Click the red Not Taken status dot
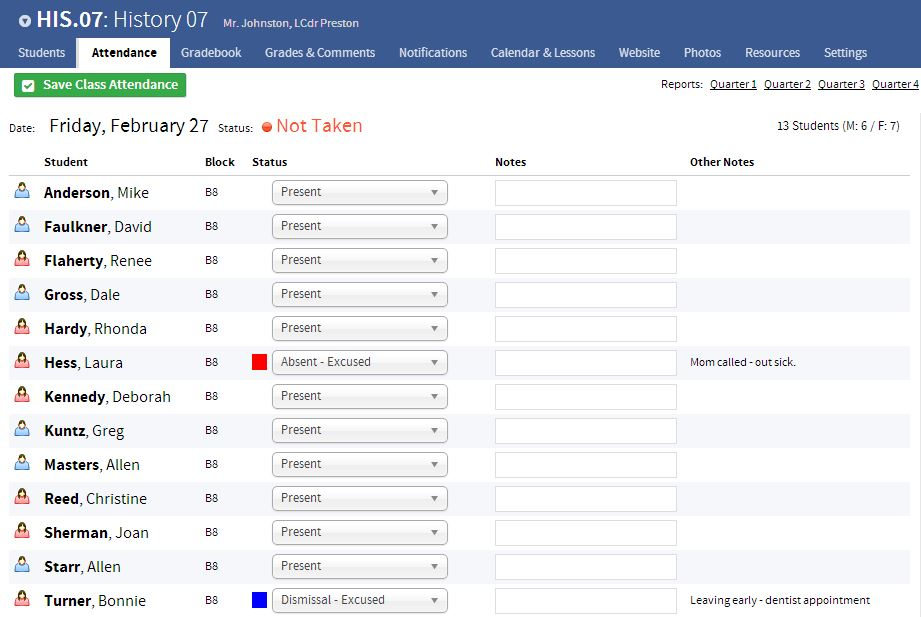Screen dimensions: 921x617 [x=267, y=127]
